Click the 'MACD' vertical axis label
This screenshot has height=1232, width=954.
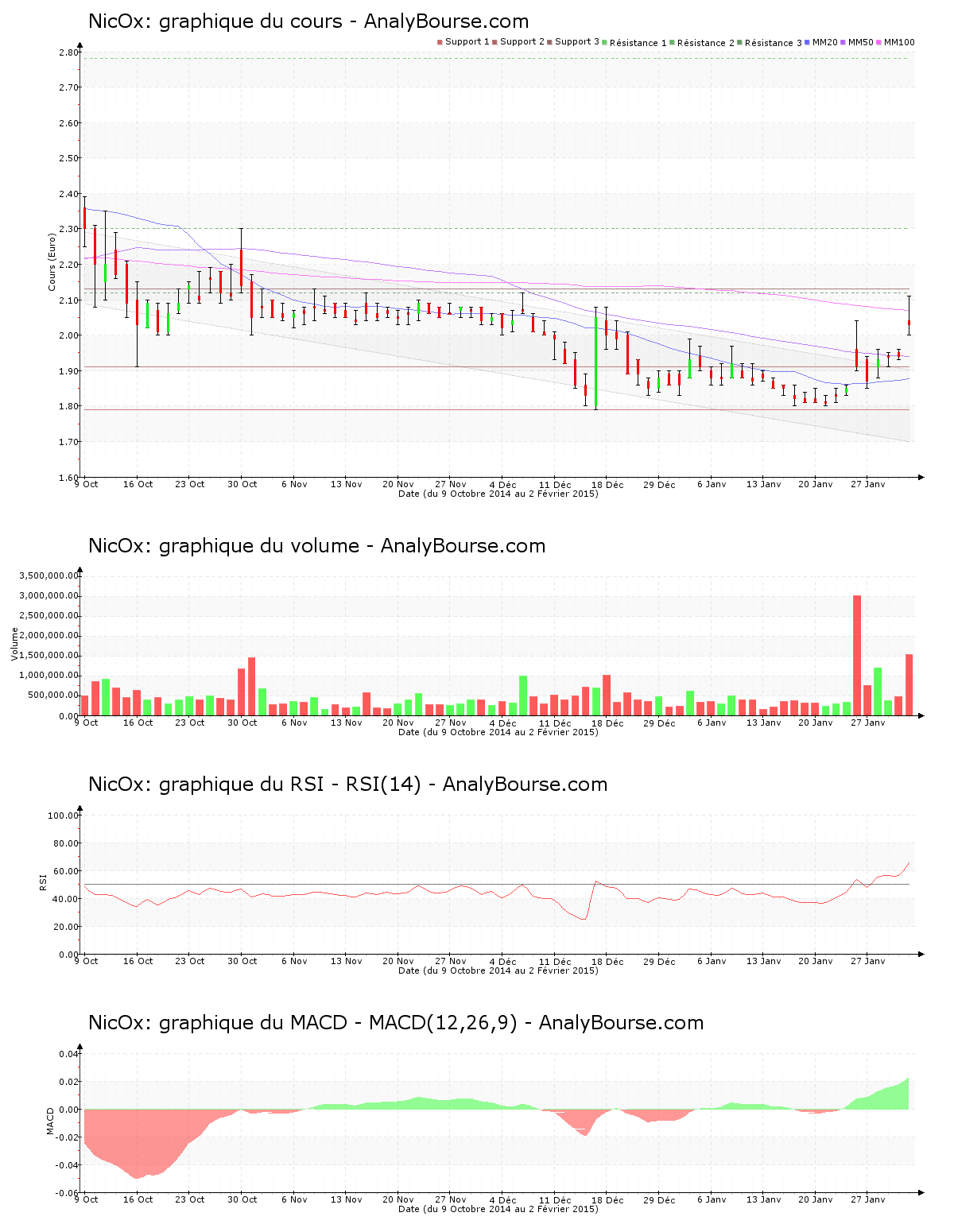(x=51, y=1121)
